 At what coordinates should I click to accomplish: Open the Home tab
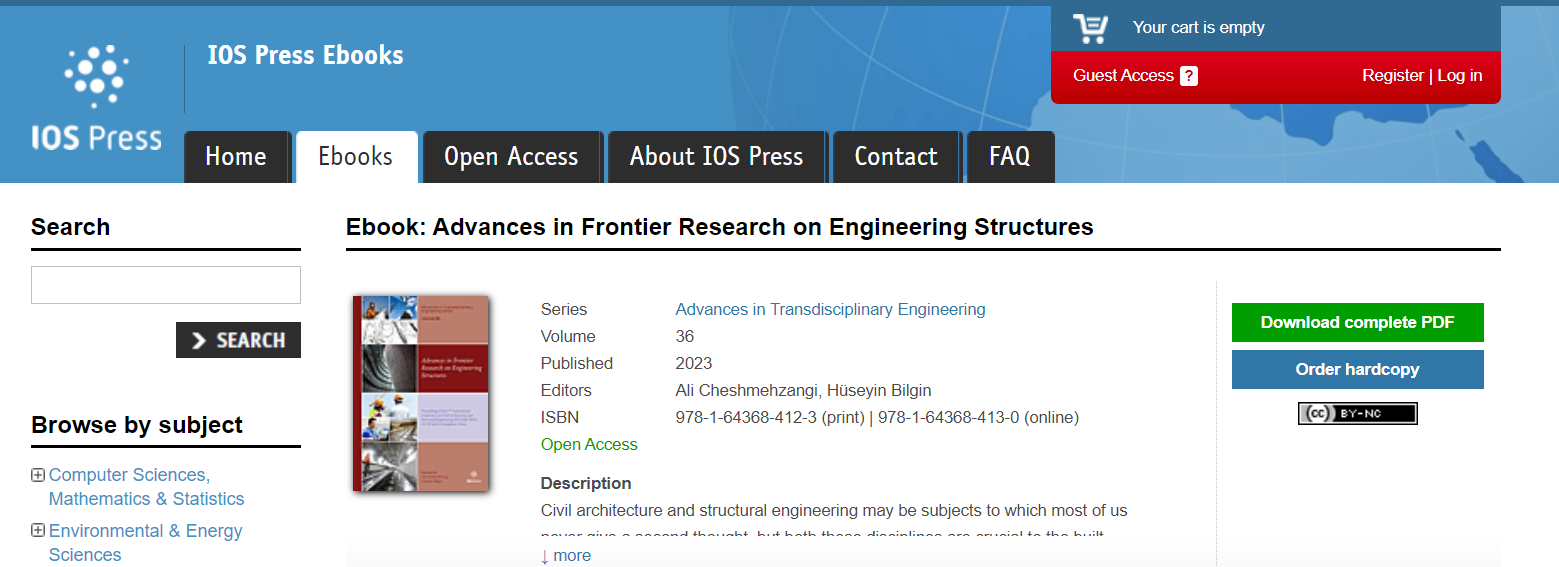click(236, 157)
